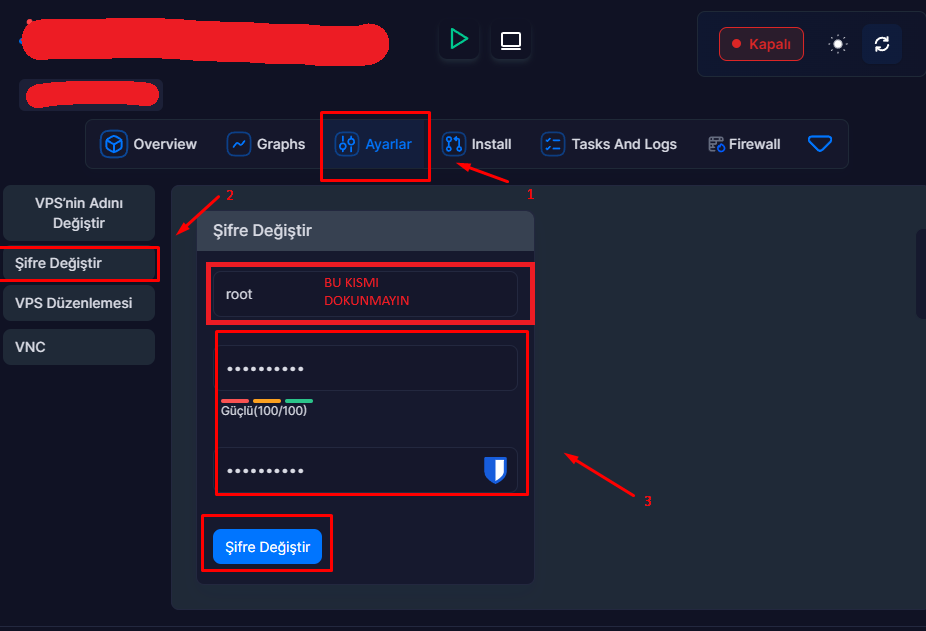Expand more tabs with the blue chevron

point(820,144)
